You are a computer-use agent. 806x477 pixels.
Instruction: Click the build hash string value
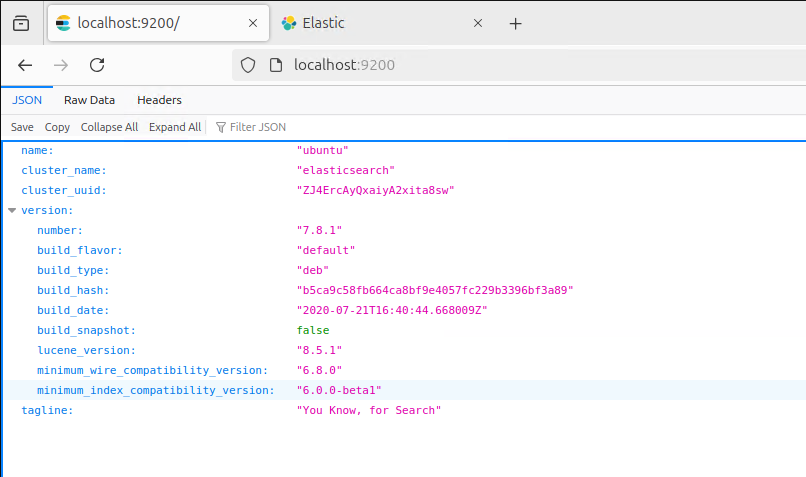click(x=435, y=291)
